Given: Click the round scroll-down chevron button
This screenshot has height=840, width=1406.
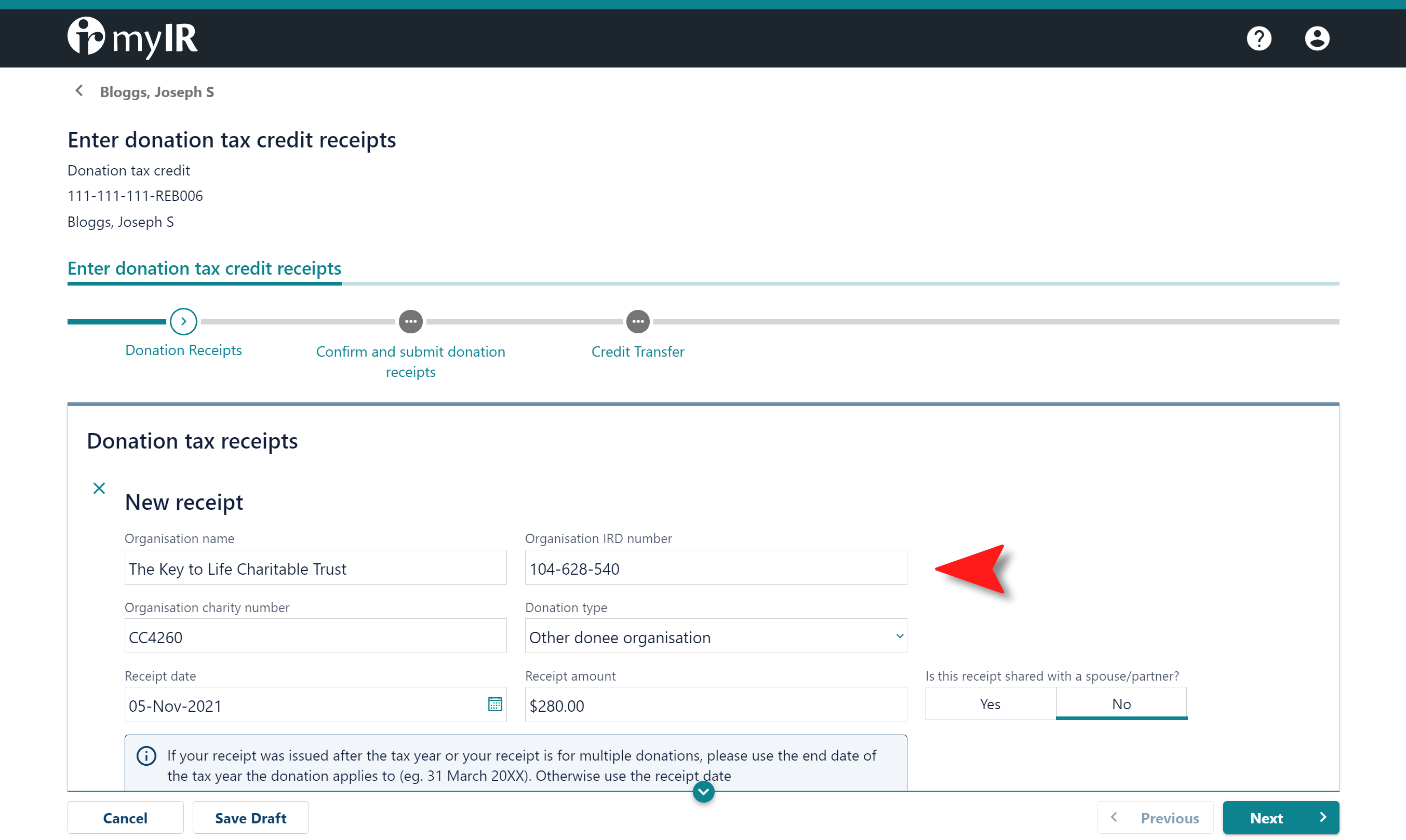Looking at the screenshot, I should [x=703, y=792].
